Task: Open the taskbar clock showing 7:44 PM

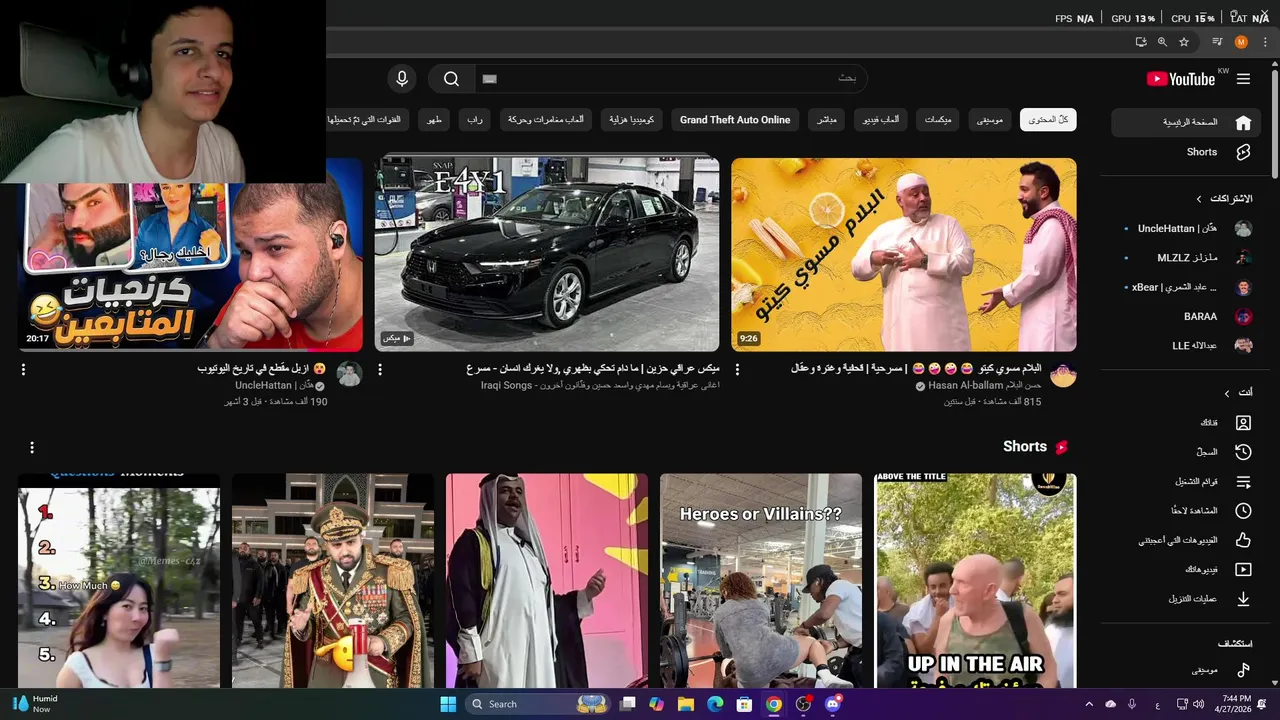Action: pyautogui.click(x=1236, y=704)
